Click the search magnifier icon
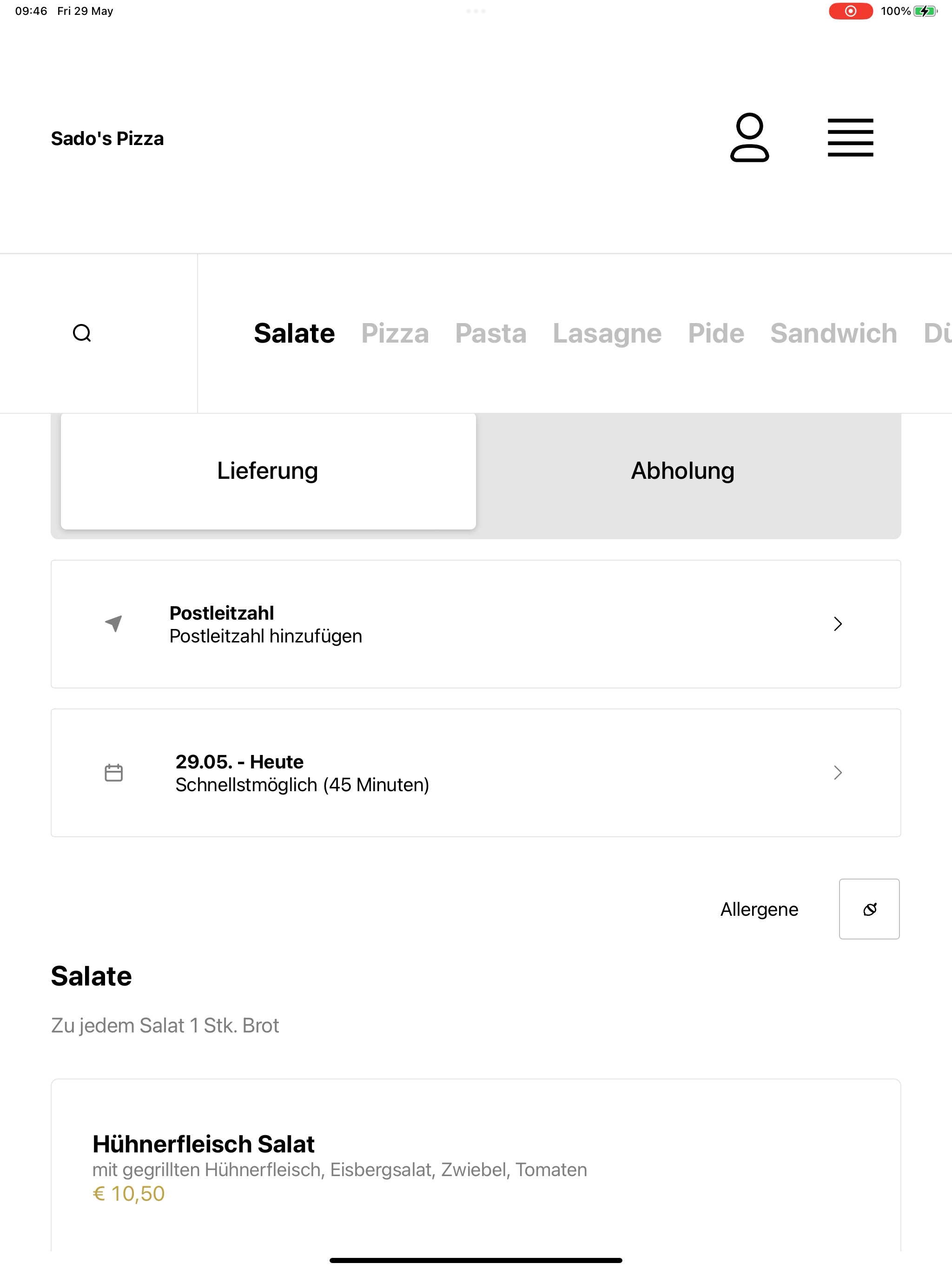Viewport: 952px width, 1270px height. 82,333
